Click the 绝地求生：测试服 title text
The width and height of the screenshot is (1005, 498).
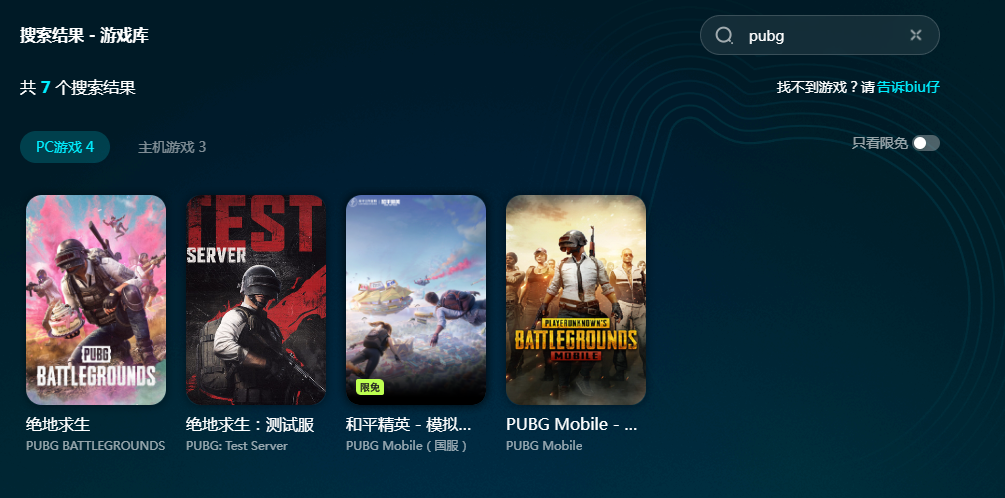(250, 424)
